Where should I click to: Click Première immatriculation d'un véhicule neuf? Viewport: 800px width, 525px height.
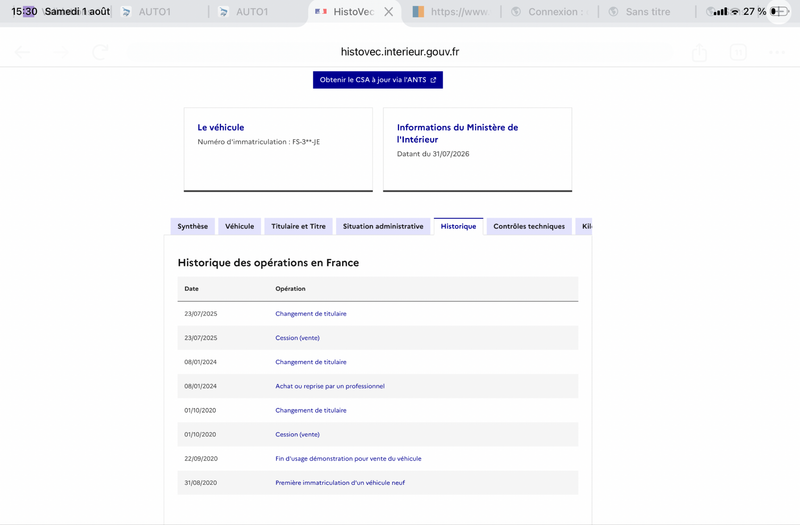pyautogui.click(x=340, y=483)
